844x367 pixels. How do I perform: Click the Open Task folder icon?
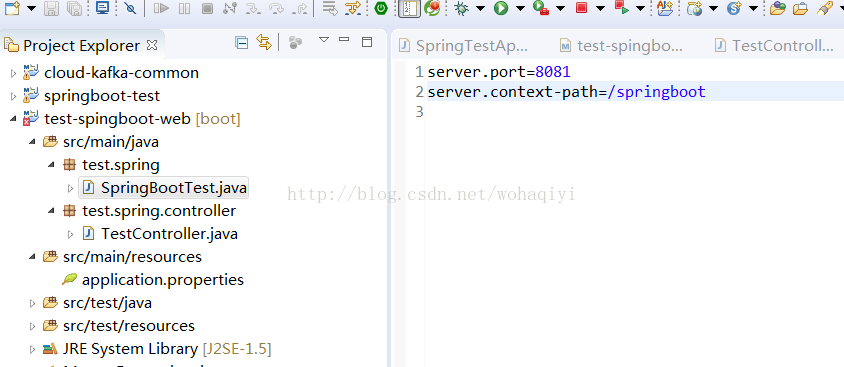(x=801, y=8)
